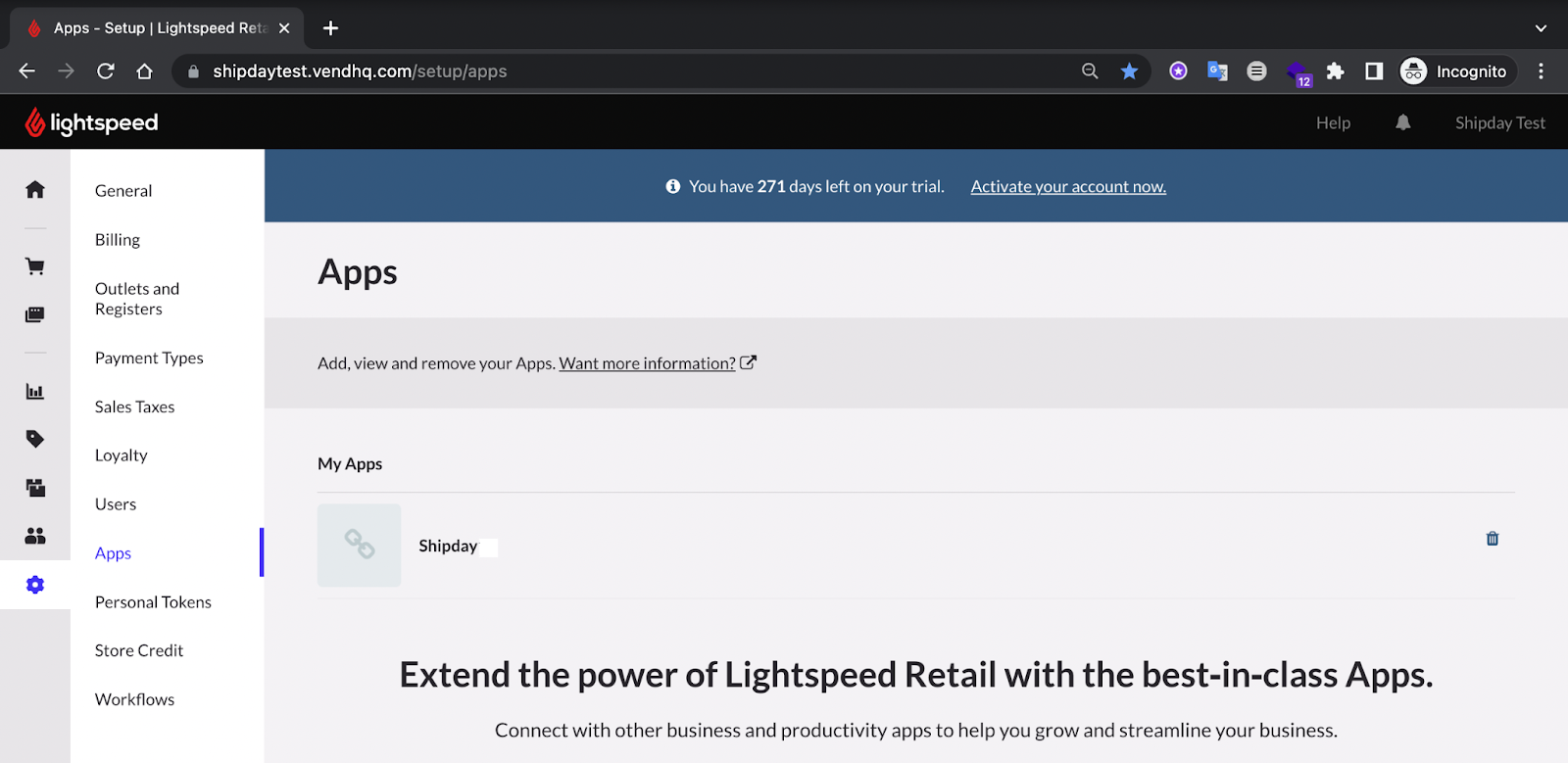
Task: Go back with browser back arrow
Action: pyautogui.click(x=27, y=71)
